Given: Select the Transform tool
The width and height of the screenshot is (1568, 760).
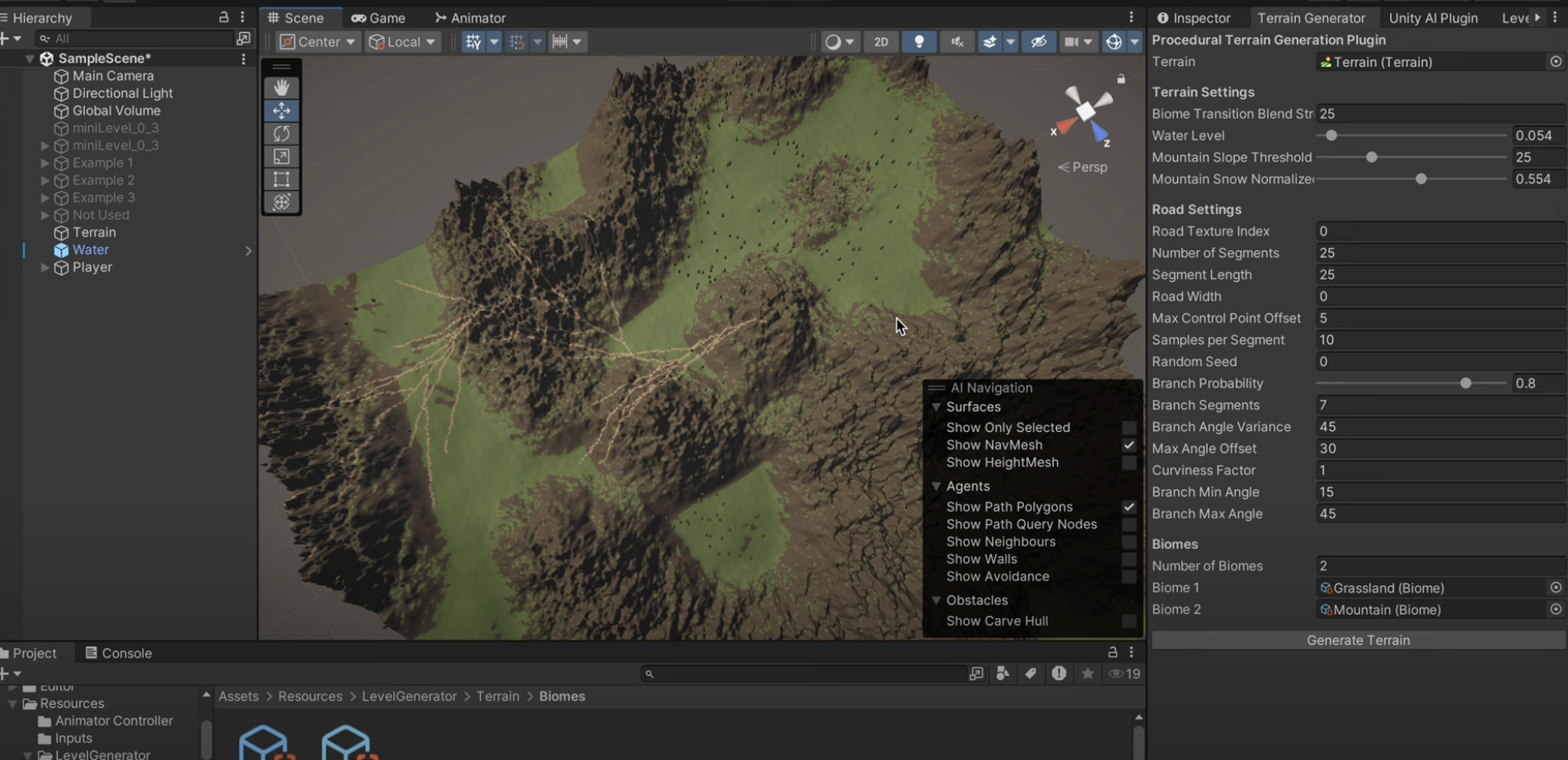Looking at the screenshot, I should coord(281,202).
